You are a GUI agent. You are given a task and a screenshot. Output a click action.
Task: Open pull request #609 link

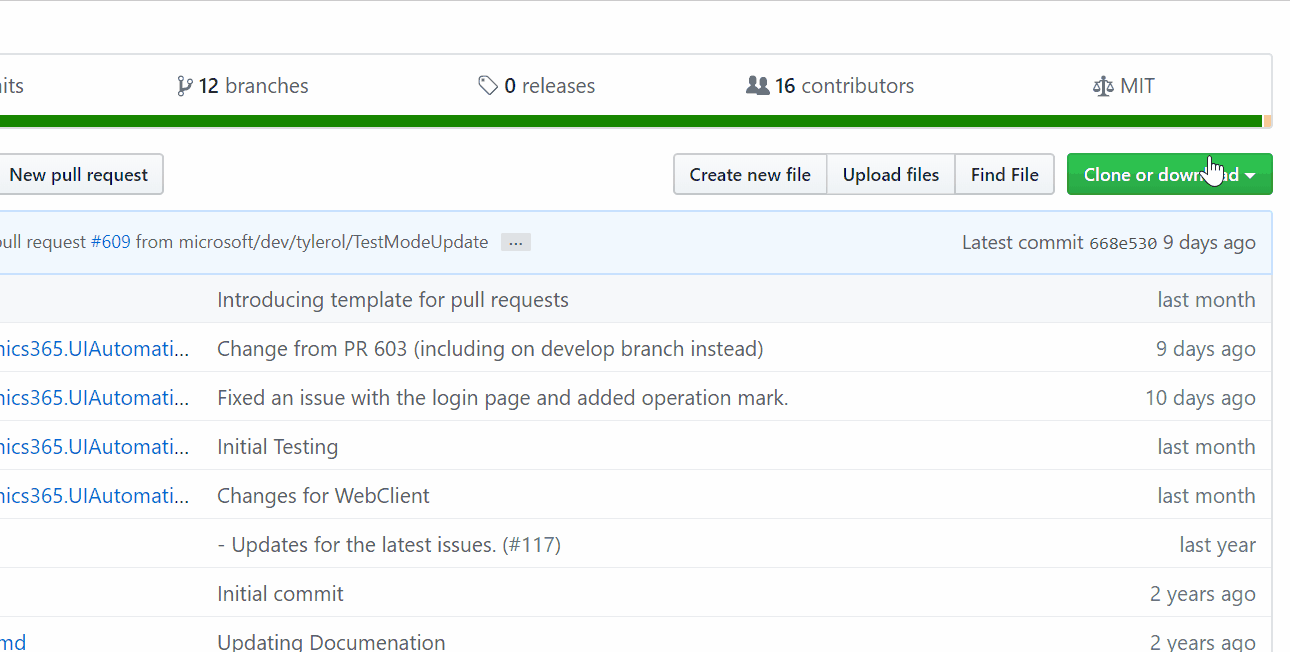point(110,242)
